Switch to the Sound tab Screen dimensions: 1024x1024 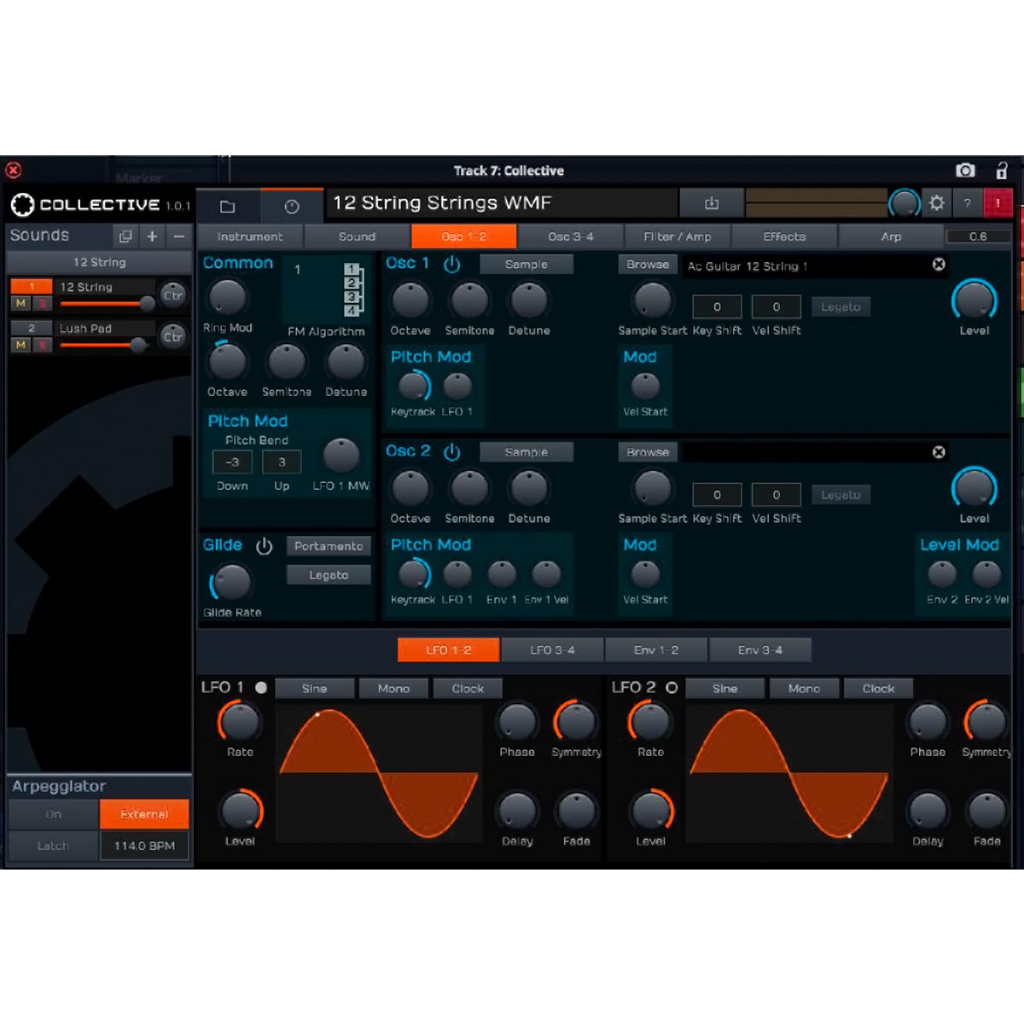tap(357, 236)
